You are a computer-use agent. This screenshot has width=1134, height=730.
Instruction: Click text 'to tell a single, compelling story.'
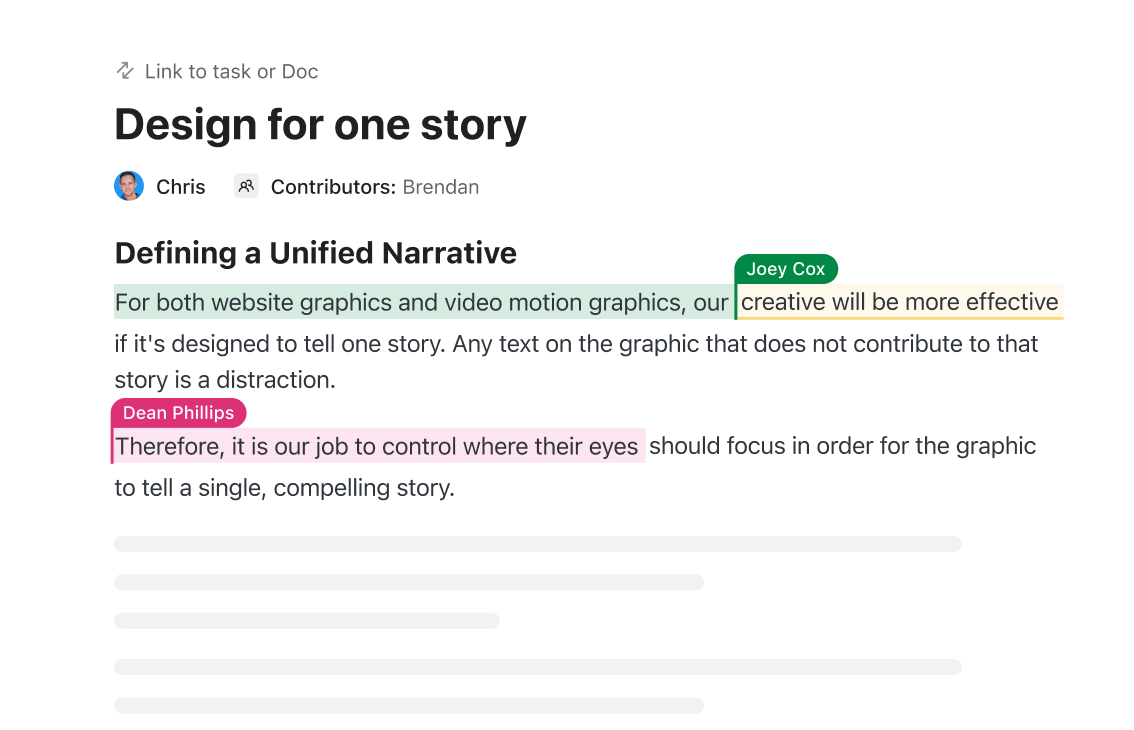284,488
